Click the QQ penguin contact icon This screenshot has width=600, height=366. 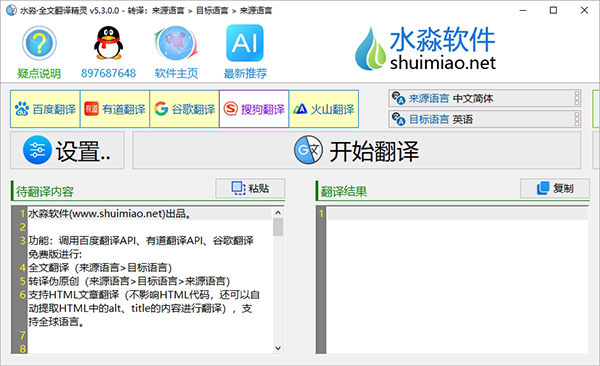[x=108, y=43]
